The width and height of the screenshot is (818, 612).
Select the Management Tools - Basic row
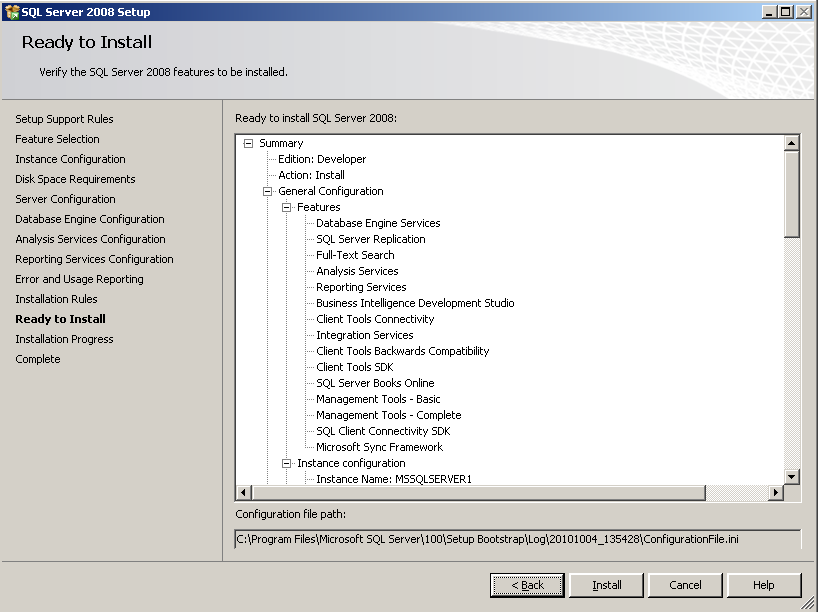pos(378,399)
